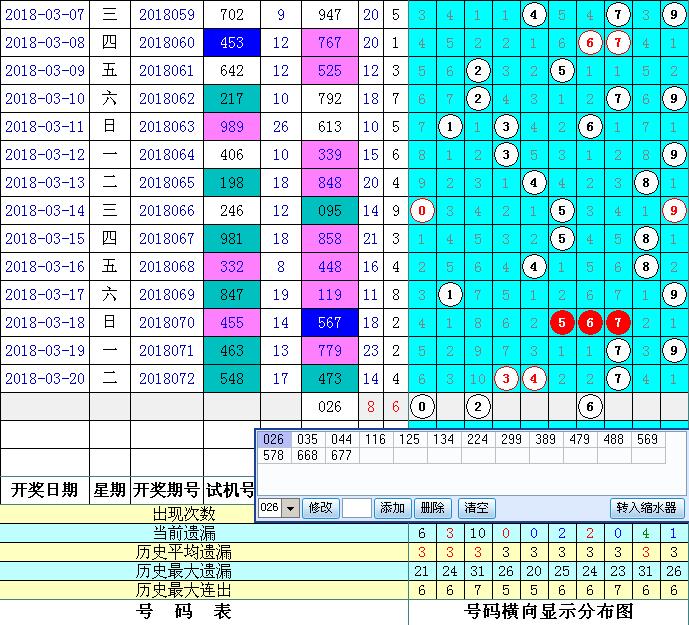
Task: Click the 转入缩水器 button
Action: [647, 507]
